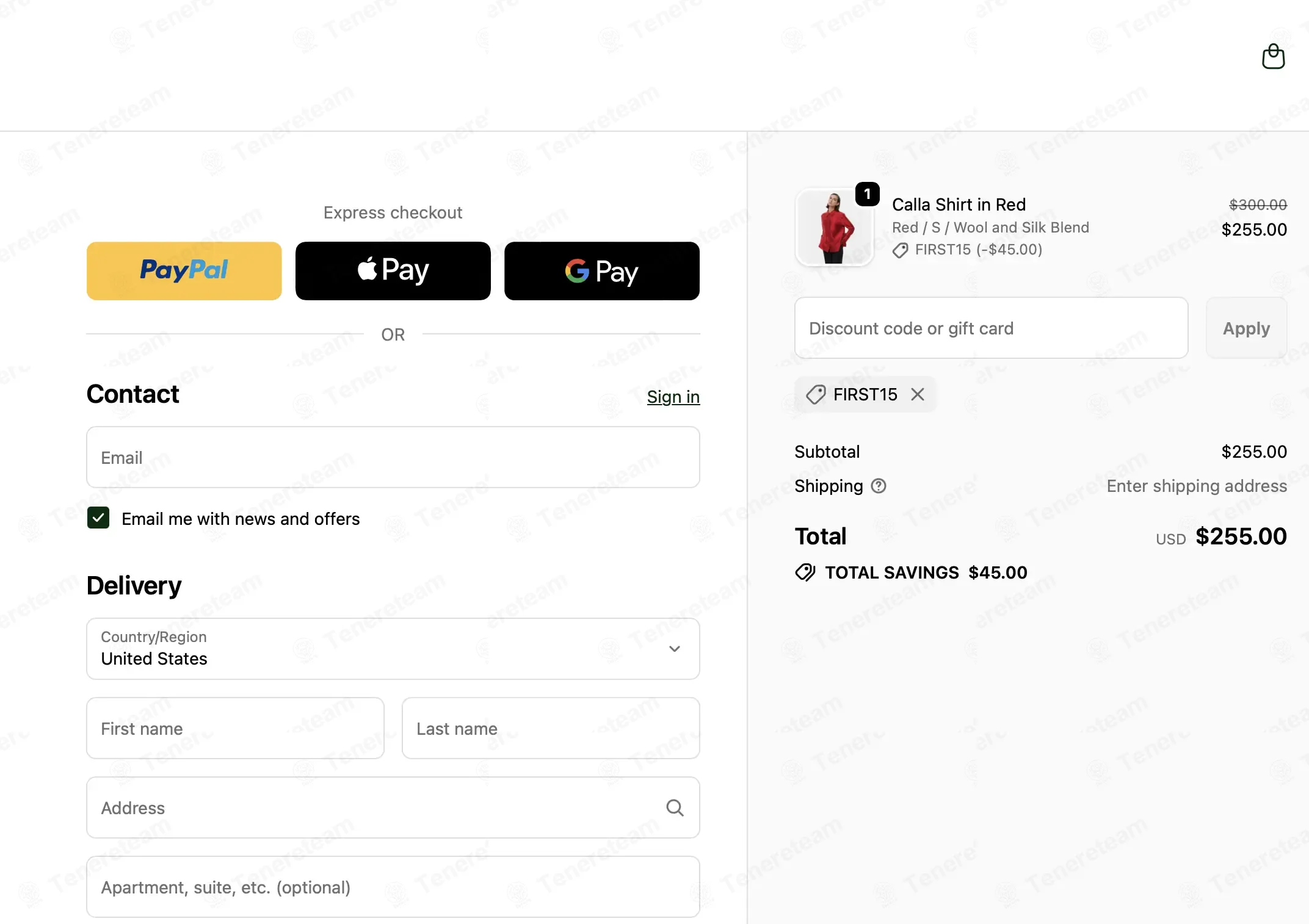Click the 'FIRST15 (-$45.00)' line text
Image resolution: width=1309 pixels, height=924 pixels.
tap(978, 250)
